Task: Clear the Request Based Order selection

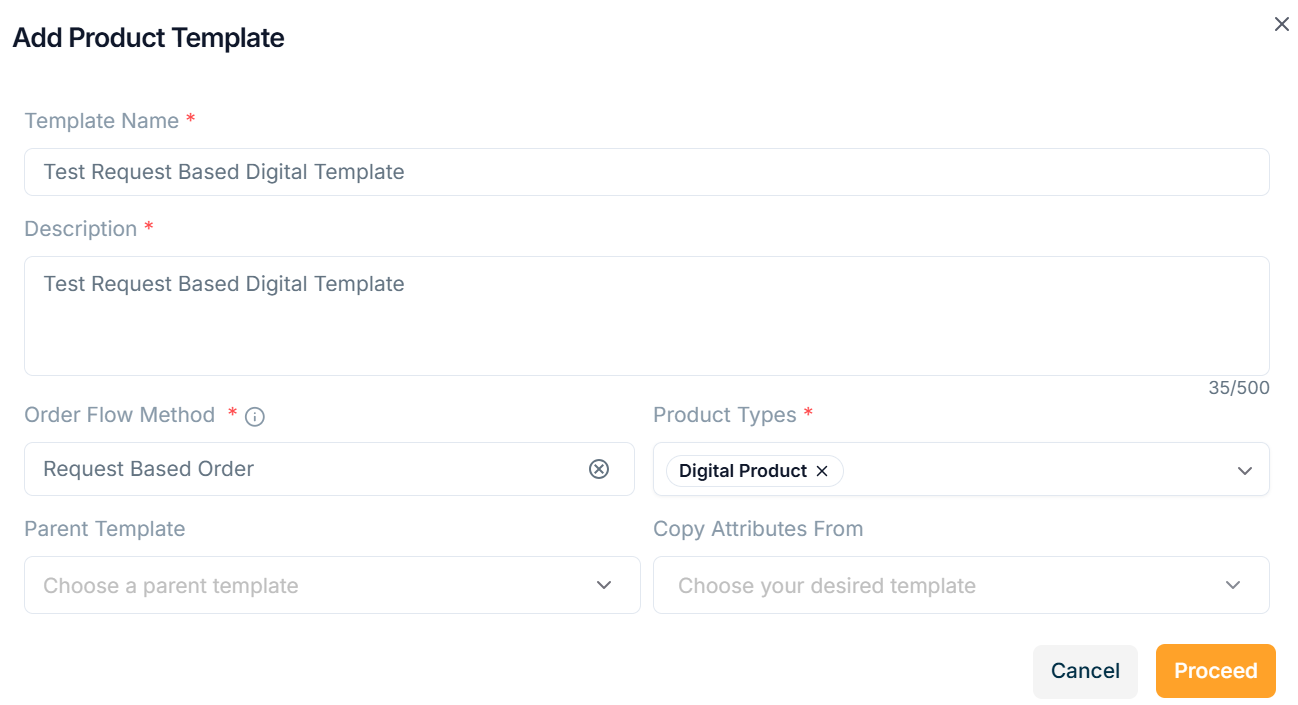Action: (599, 469)
